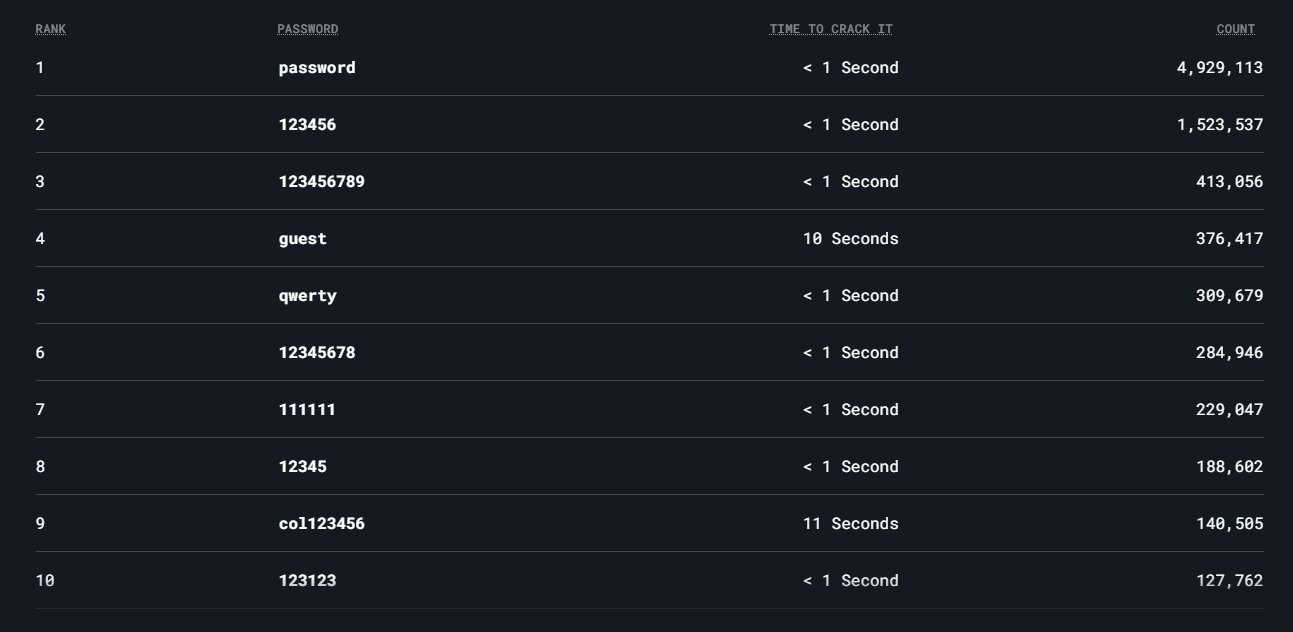
Task: Click the count value 188,602
Action: 1229,467
